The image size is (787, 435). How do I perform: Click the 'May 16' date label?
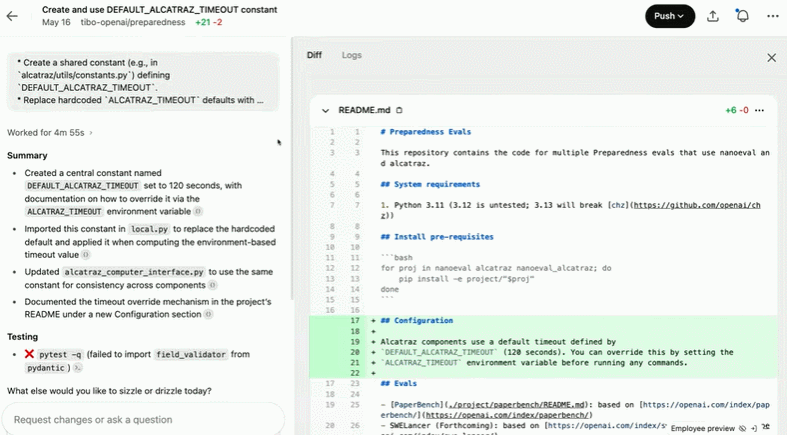pyautogui.click(x=56, y=22)
